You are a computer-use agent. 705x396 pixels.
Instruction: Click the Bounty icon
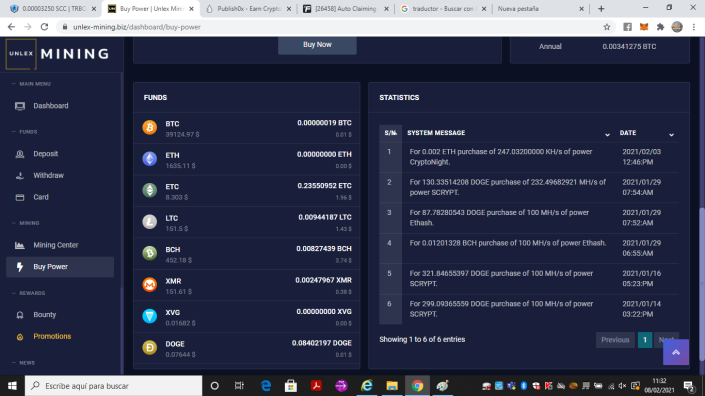(20, 315)
